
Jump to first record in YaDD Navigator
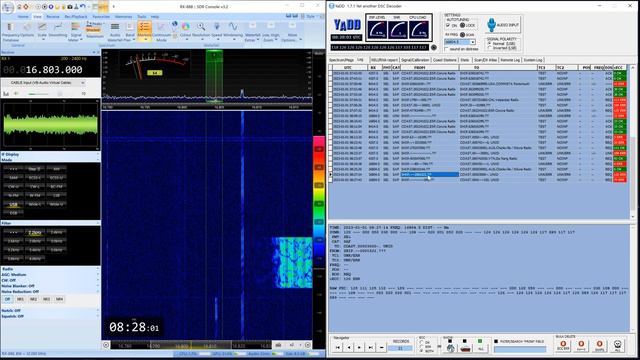pos(338,347)
